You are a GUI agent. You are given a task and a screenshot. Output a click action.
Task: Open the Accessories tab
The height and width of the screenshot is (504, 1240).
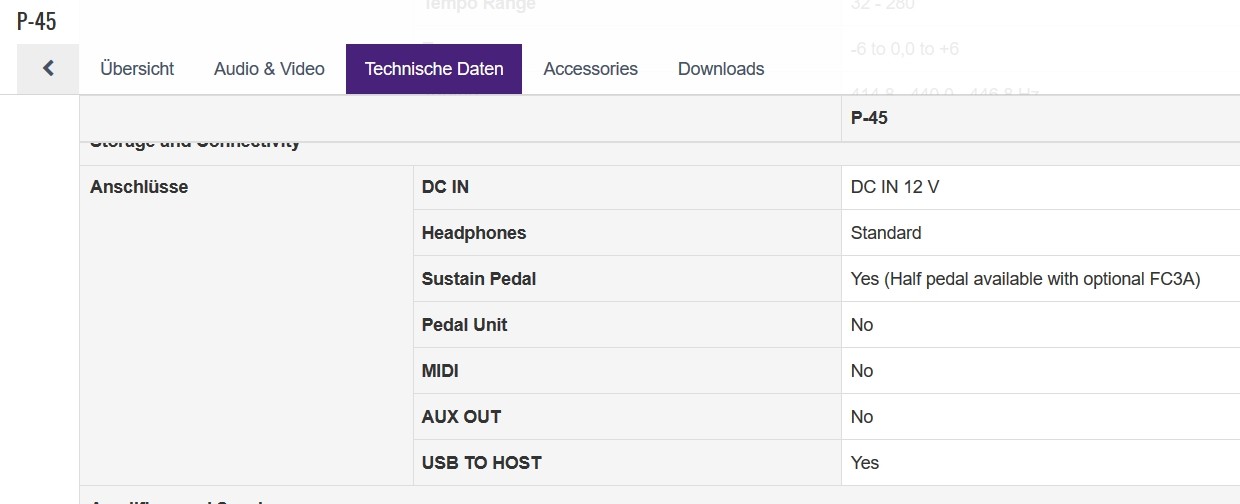coord(590,69)
